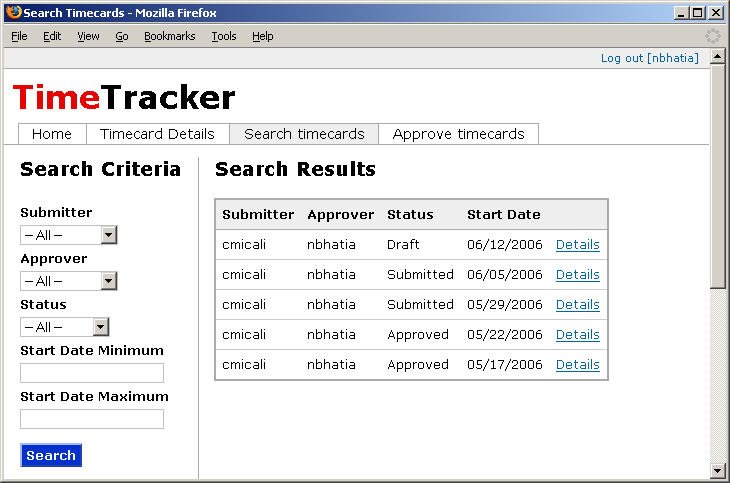
Task: Click the Log out [nbhatia] link
Action: point(649,58)
